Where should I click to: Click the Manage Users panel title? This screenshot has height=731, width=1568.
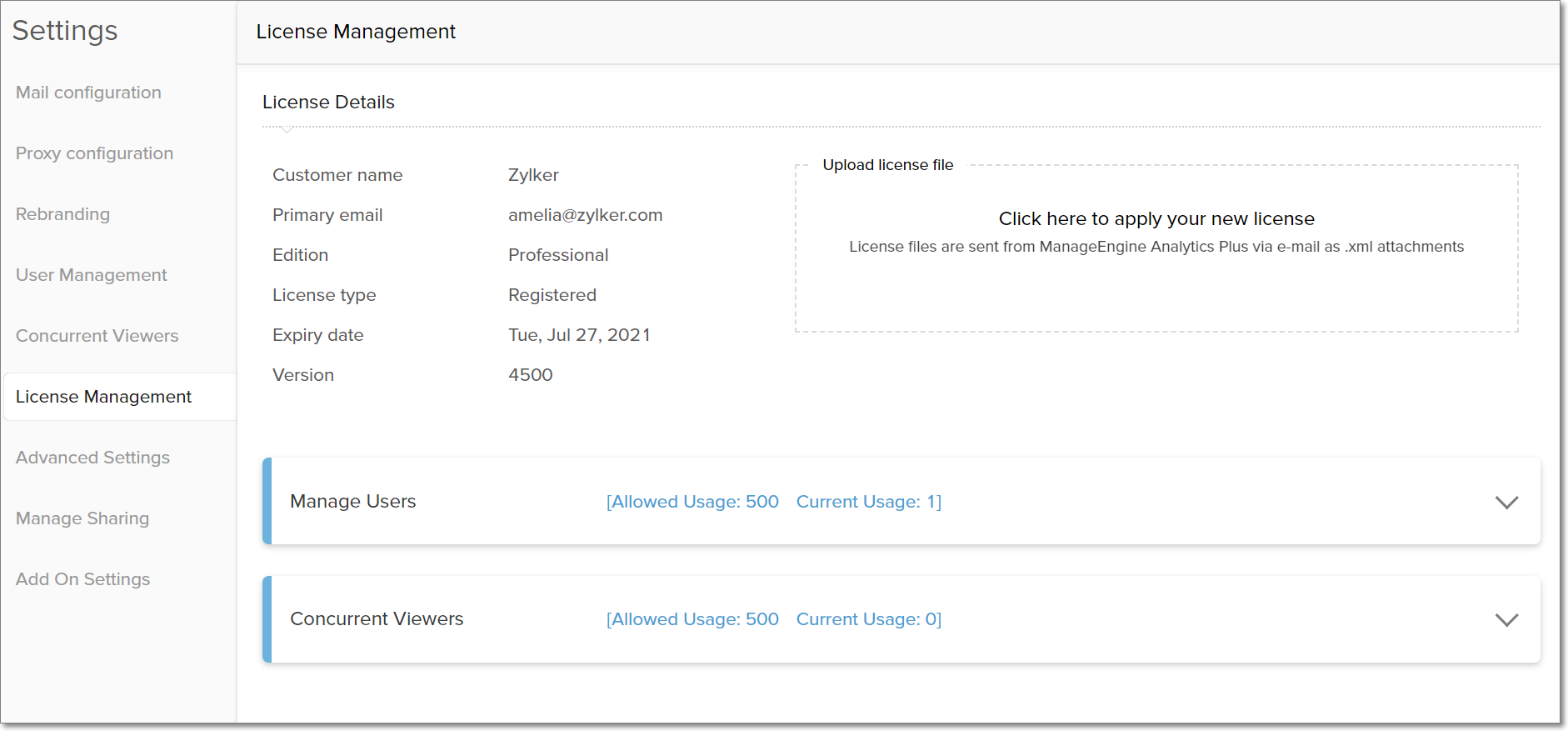(x=352, y=502)
